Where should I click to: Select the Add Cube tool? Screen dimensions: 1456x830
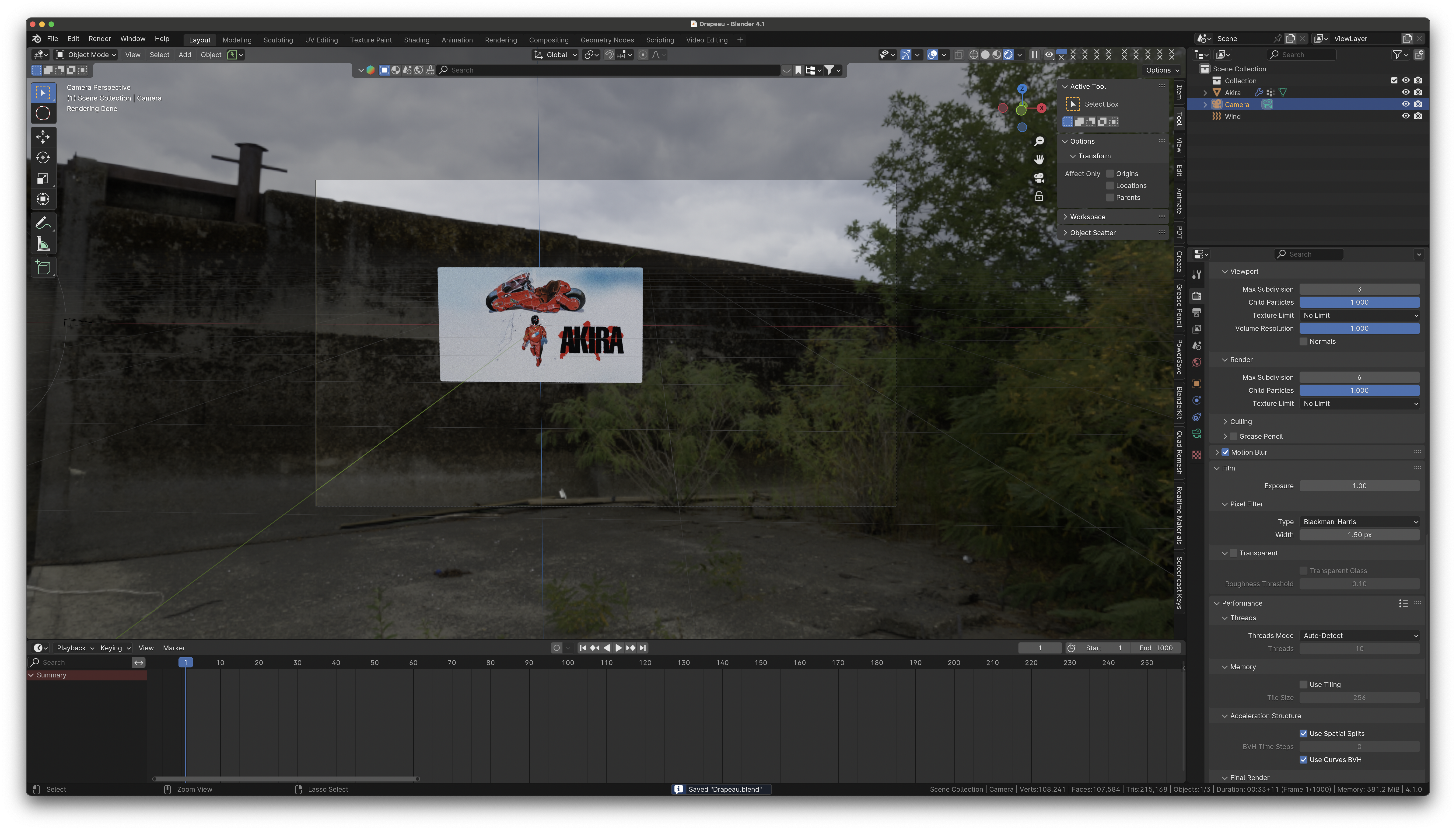[x=43, y=267]
